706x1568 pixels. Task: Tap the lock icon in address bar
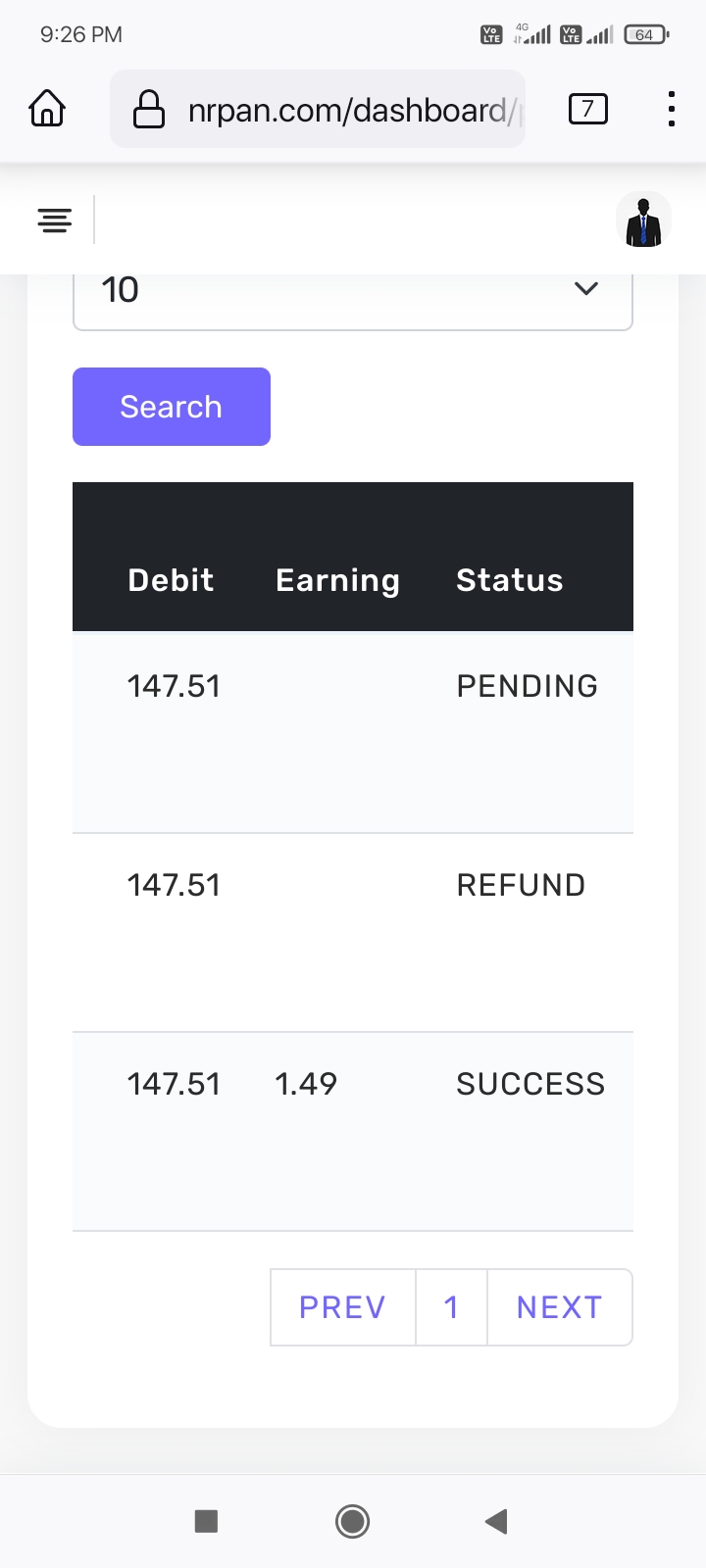point(148,109)
